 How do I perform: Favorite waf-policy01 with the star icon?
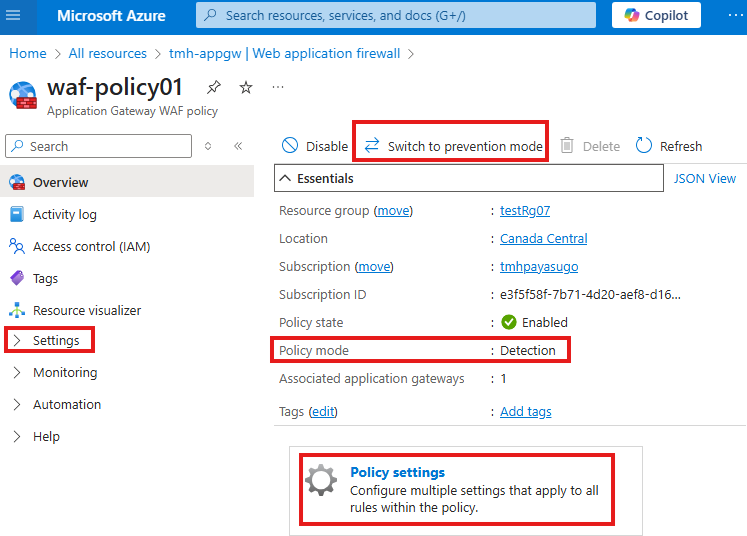[x=246, y=87]
